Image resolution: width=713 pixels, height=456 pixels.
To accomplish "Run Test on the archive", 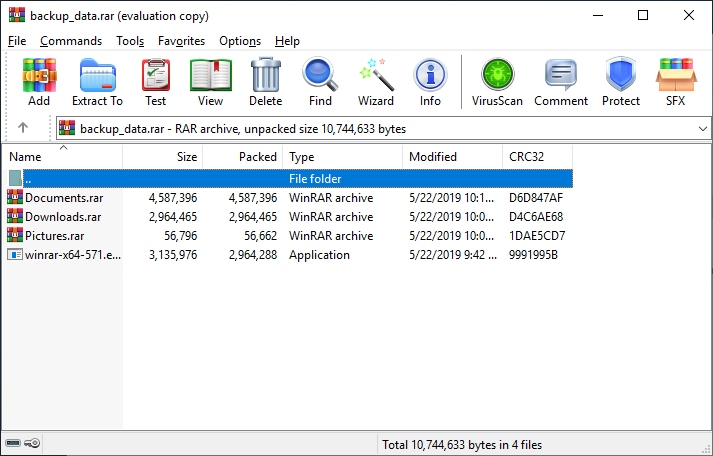I will click(x=155, y=82).
